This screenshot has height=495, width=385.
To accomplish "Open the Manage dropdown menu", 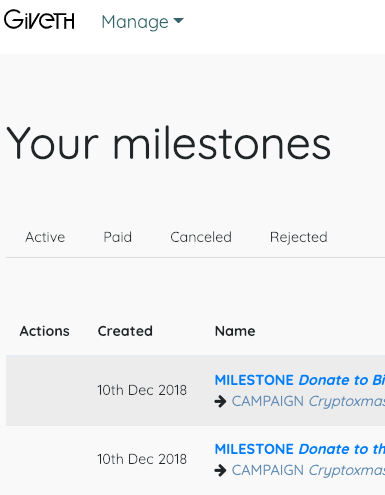I will coord(142,22).
